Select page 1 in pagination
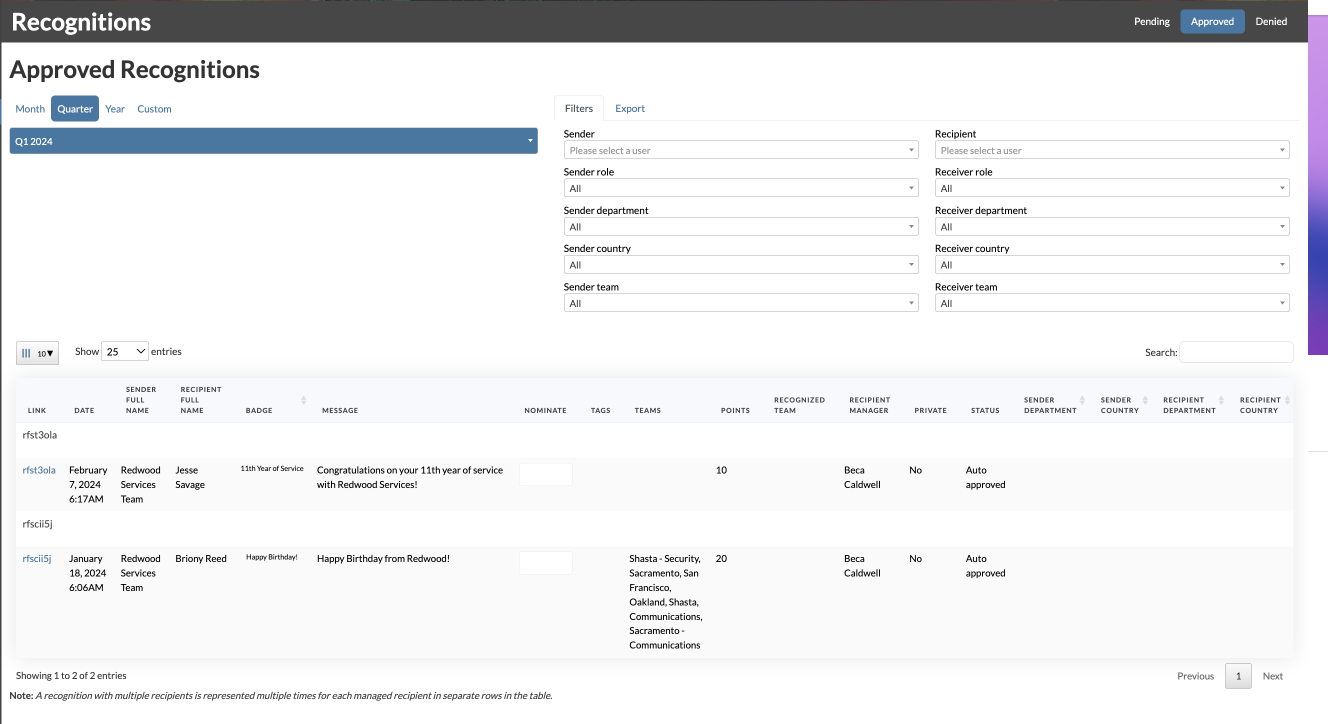The width and height of the screenshot is (1328, 724). [x=1238, y=676]
